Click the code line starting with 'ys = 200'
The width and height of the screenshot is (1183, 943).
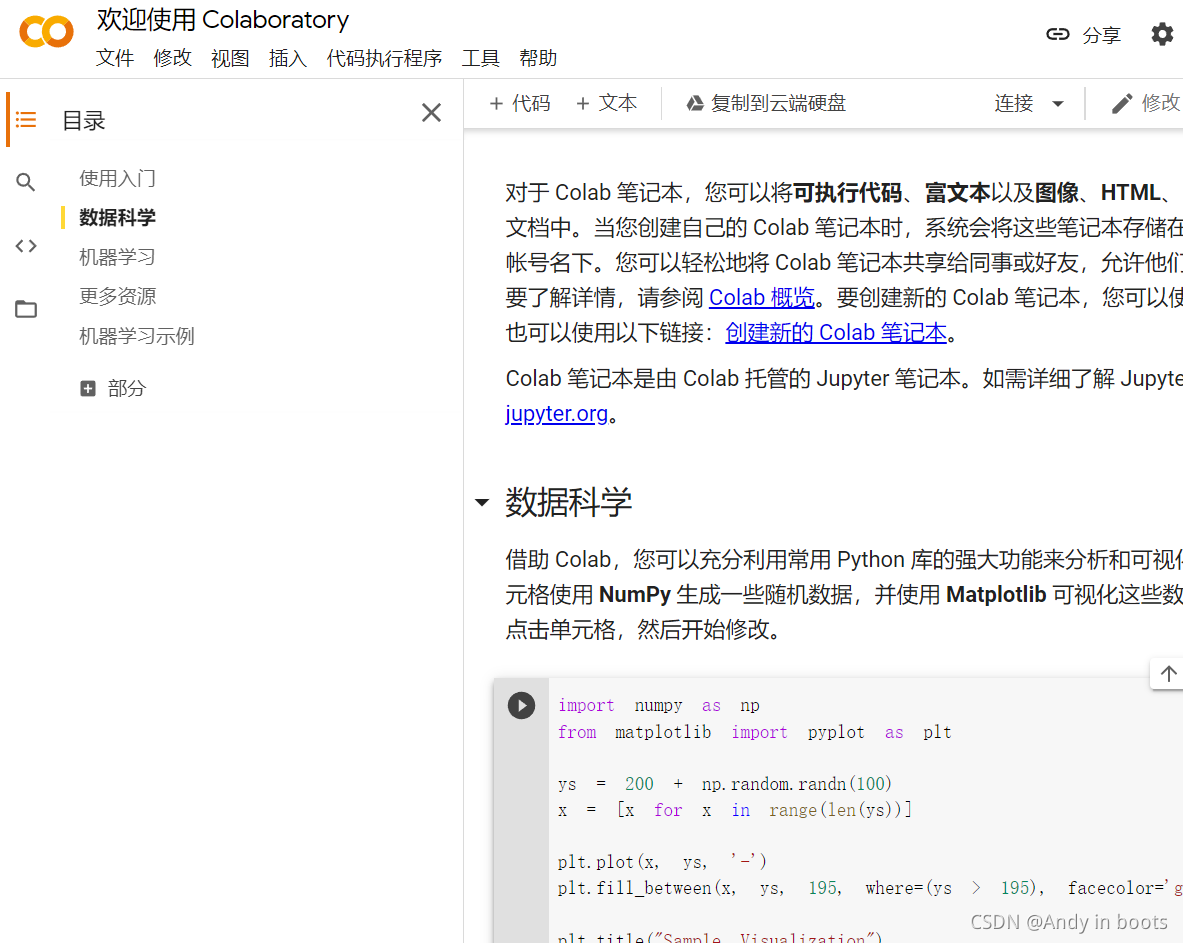pos(725,785)
